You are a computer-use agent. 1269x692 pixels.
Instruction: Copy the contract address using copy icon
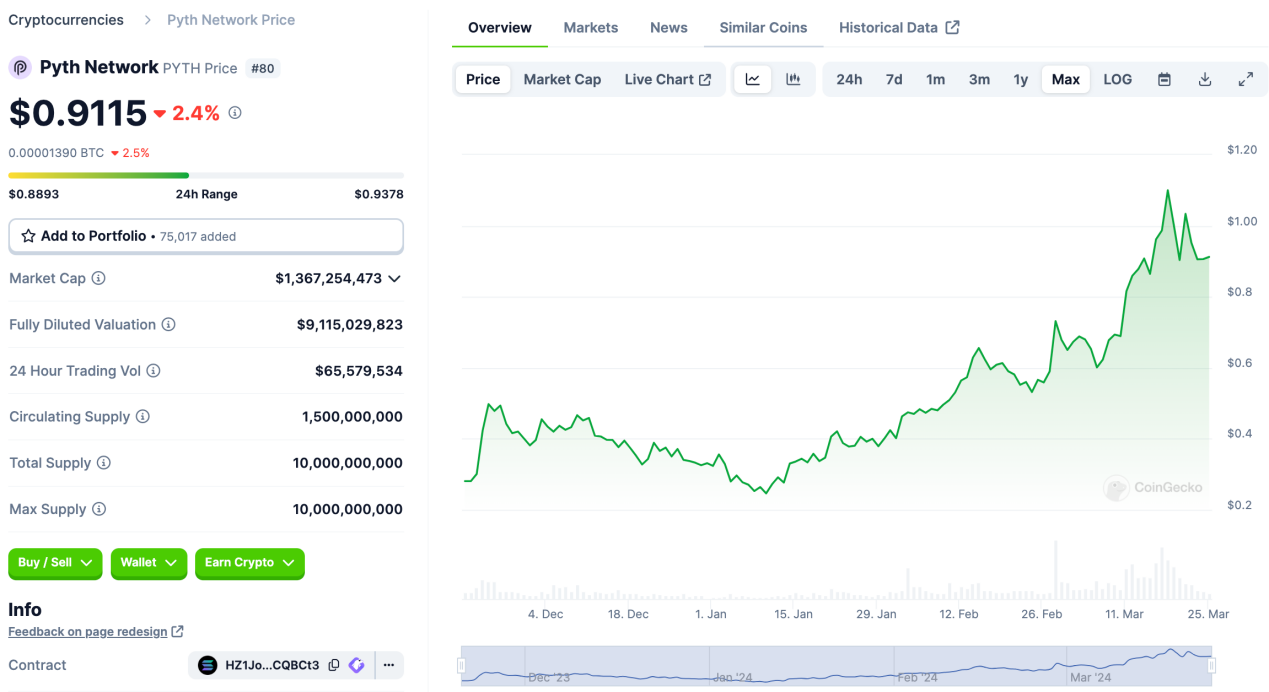click(x=333, y=664)
